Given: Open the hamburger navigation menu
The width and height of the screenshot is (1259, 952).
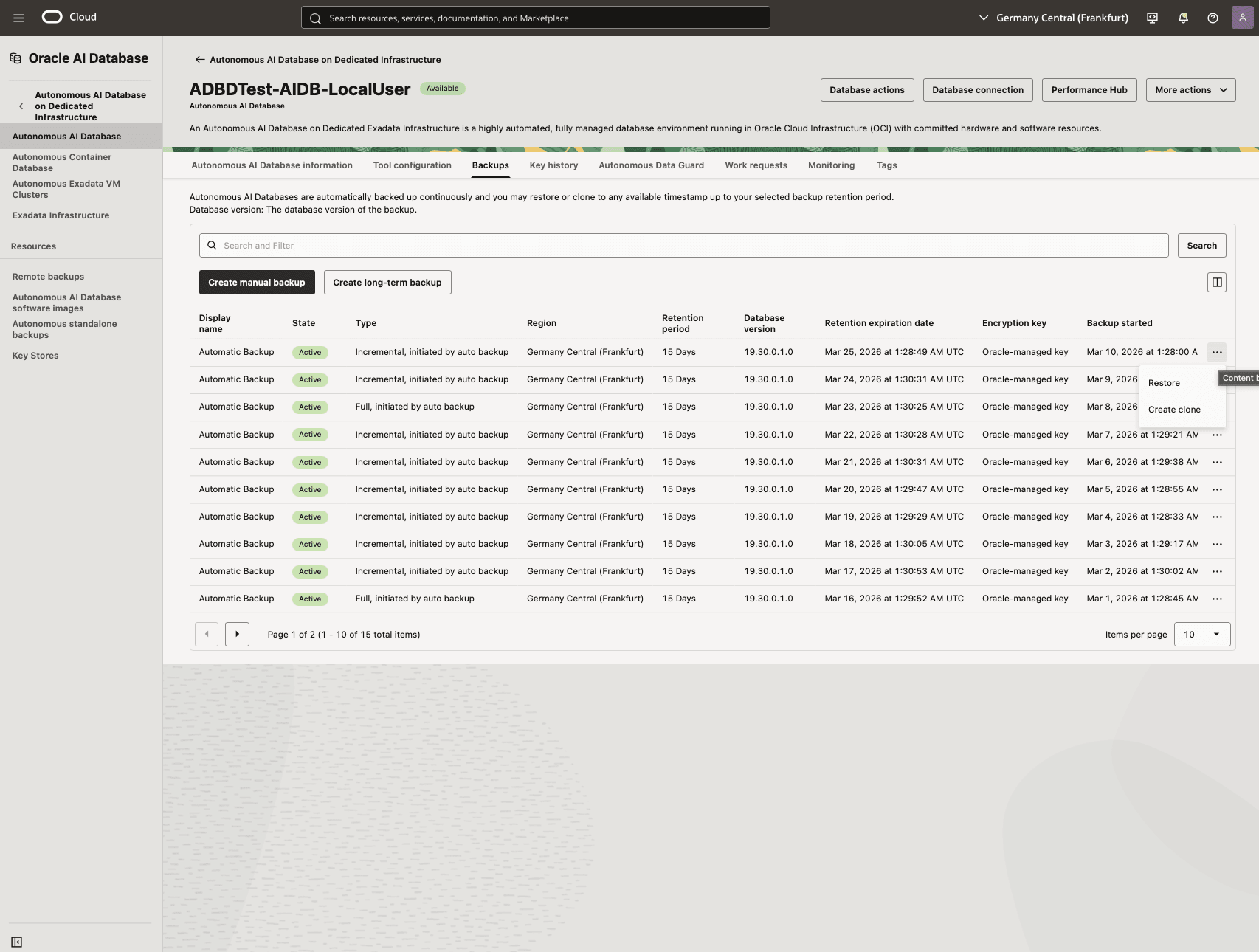Looking at the screenshot, I should 19,18.
